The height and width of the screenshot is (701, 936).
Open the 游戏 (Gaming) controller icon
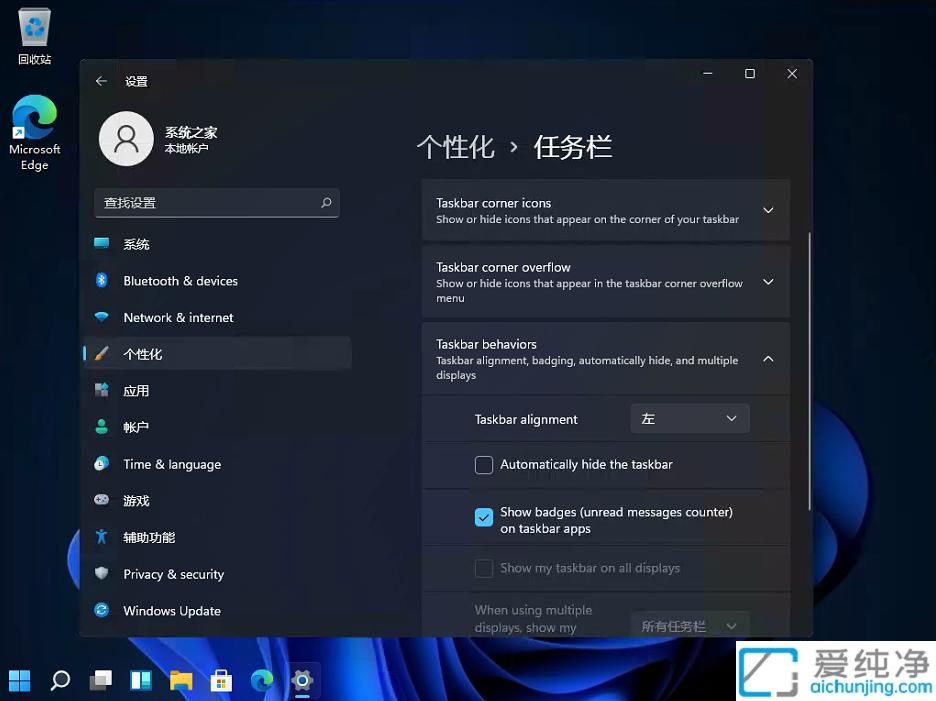pyautogui.click(x=102, y=500)
